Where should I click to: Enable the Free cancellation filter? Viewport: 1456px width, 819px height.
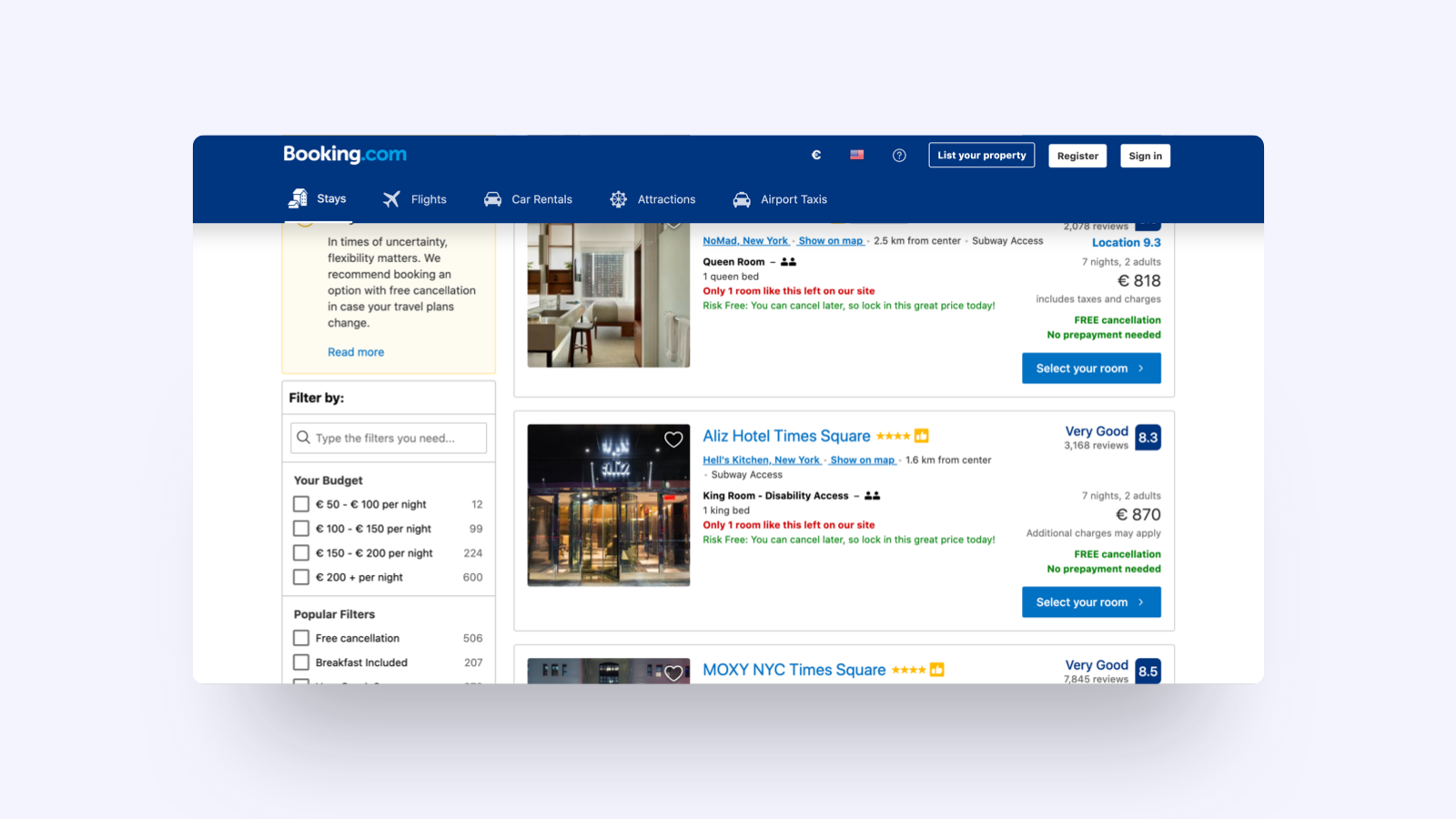(301, 638)
